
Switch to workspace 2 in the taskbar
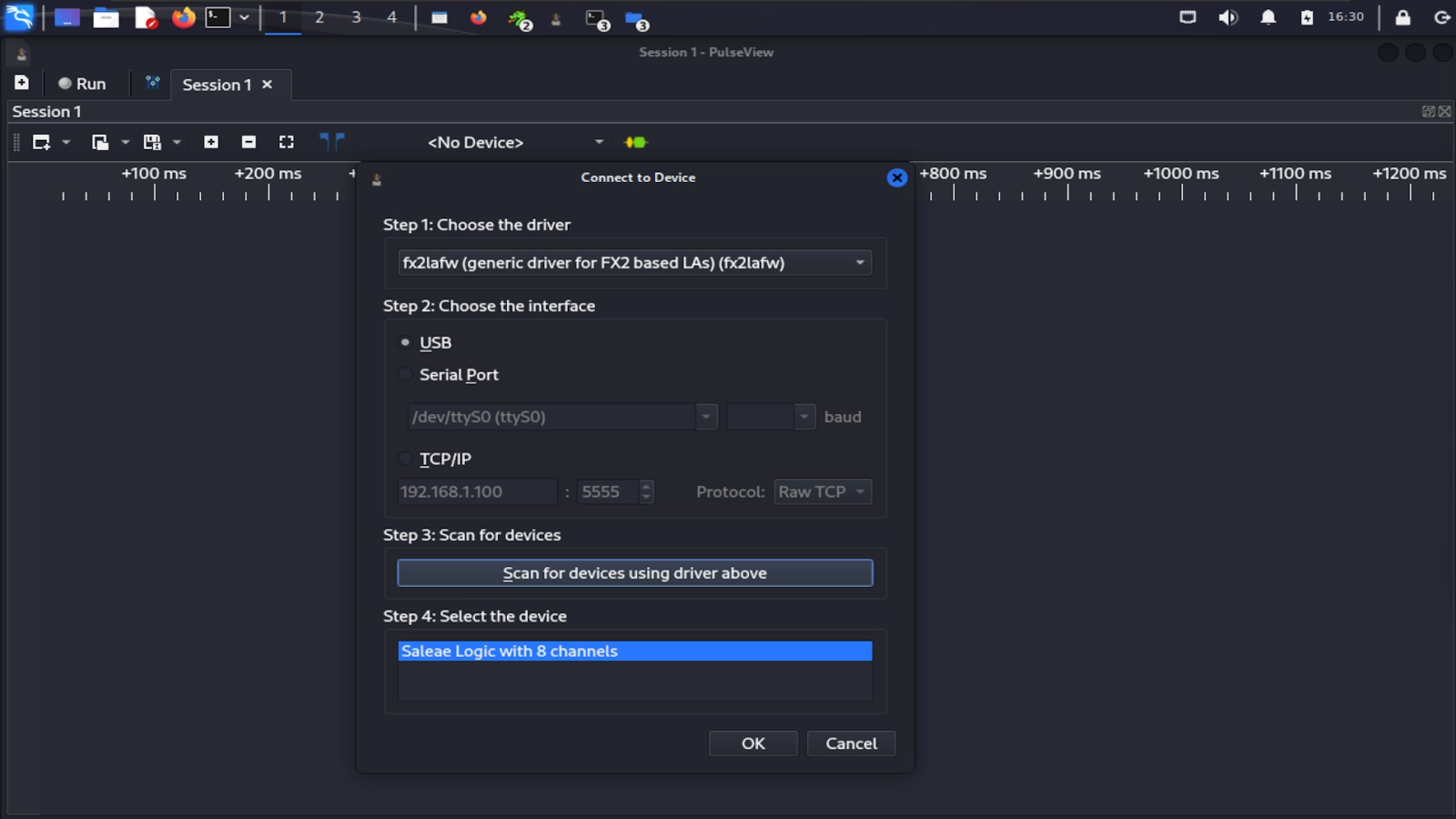tap(318, 16)
